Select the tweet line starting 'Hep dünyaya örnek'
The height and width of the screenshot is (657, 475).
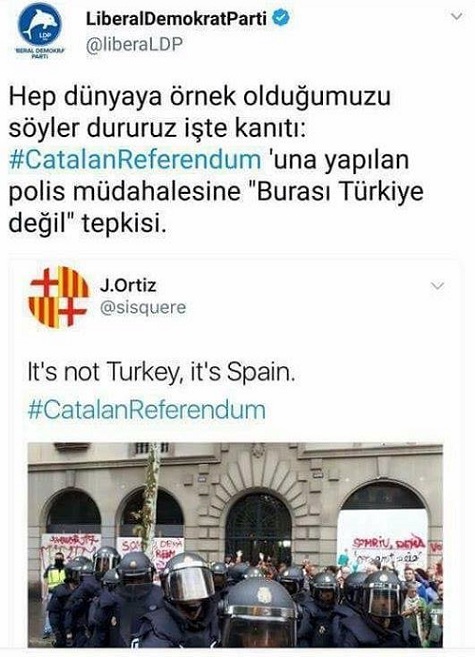(x=199, y=96)
